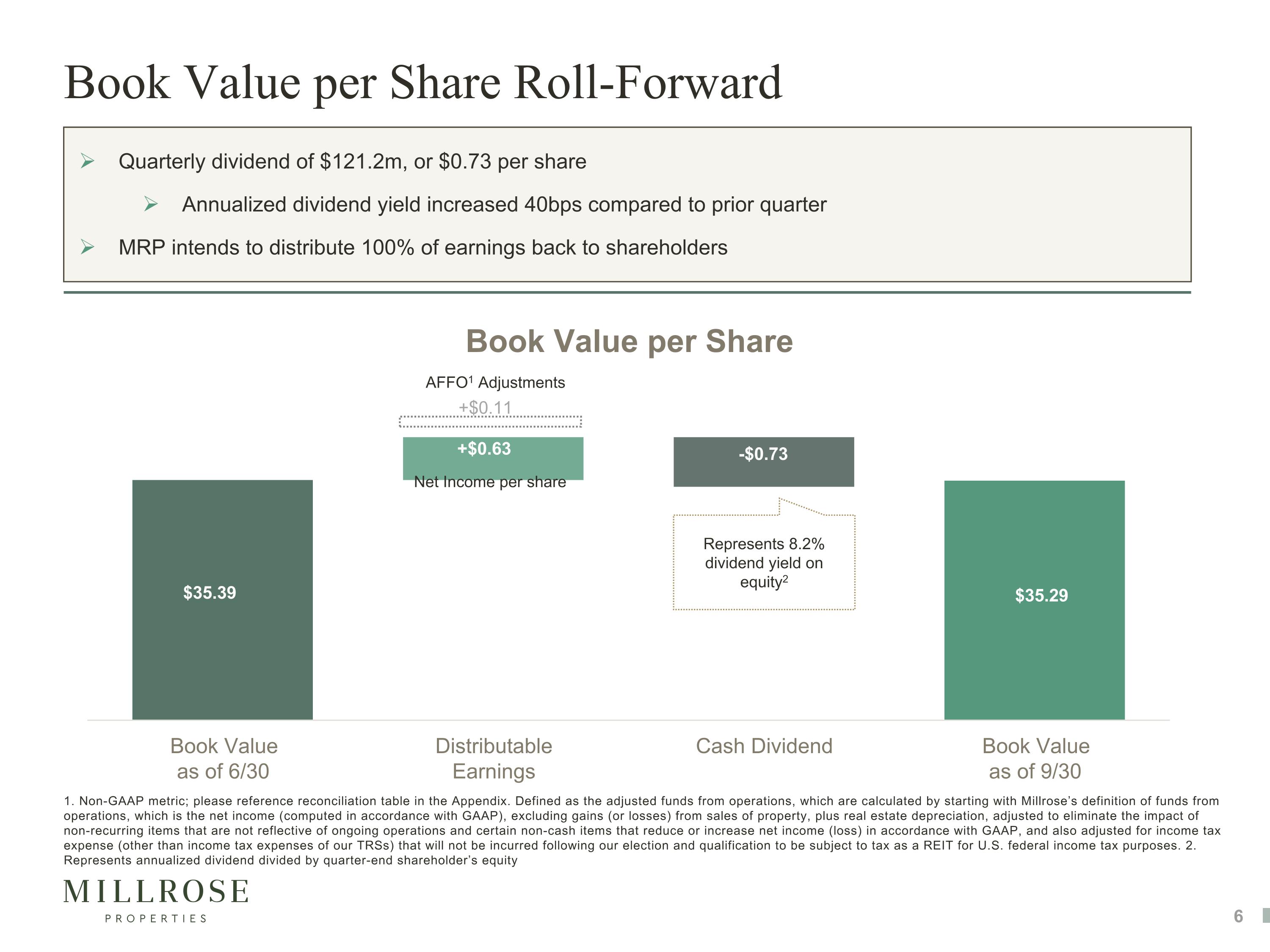Viewport: 1270px width, 952px height.
Task: Click the gray -$0.73 dividend bar
Action: tap(763, 462)
